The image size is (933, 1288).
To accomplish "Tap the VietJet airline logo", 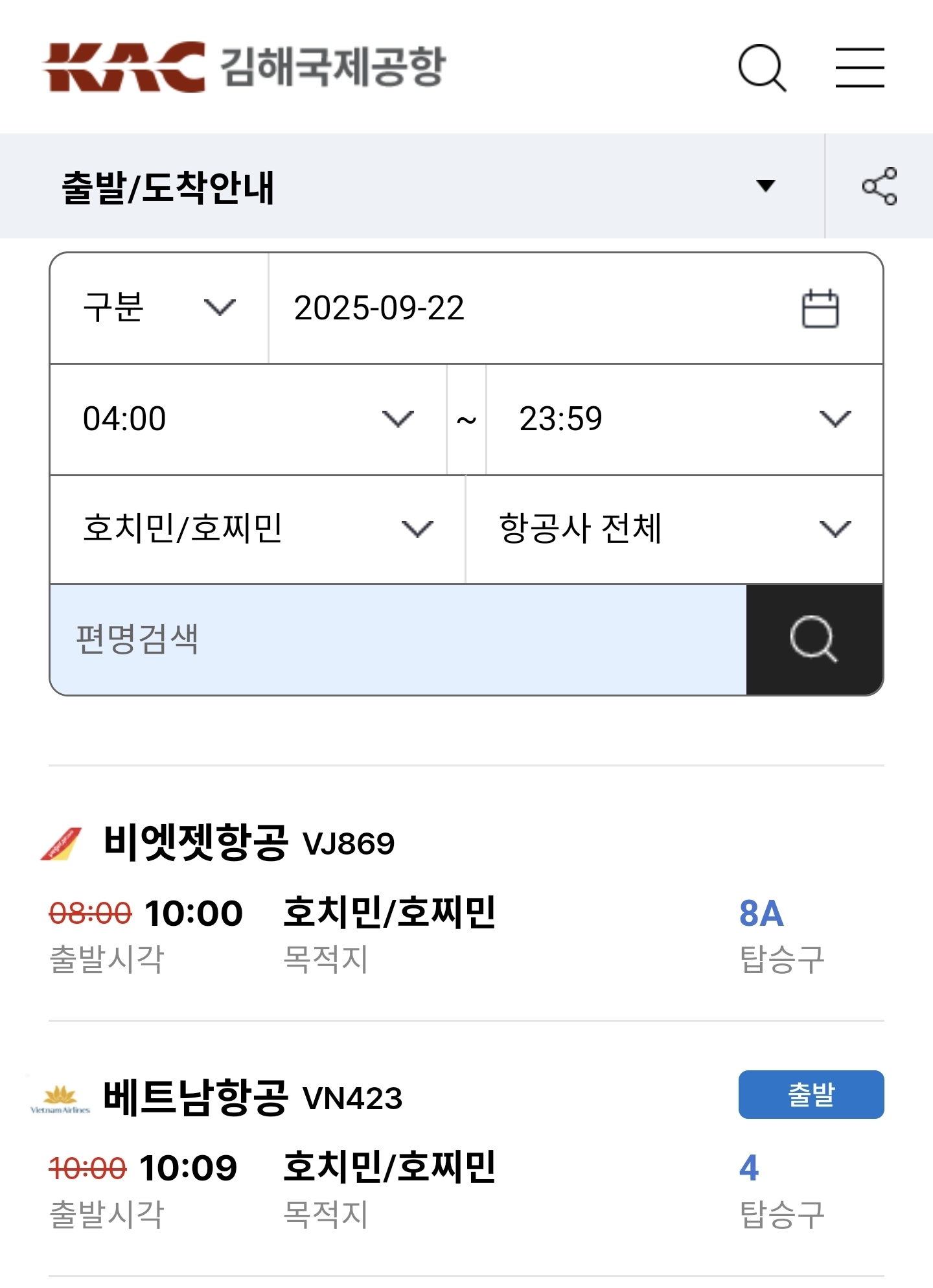I will pyautogui.click(x=62, y=844).
